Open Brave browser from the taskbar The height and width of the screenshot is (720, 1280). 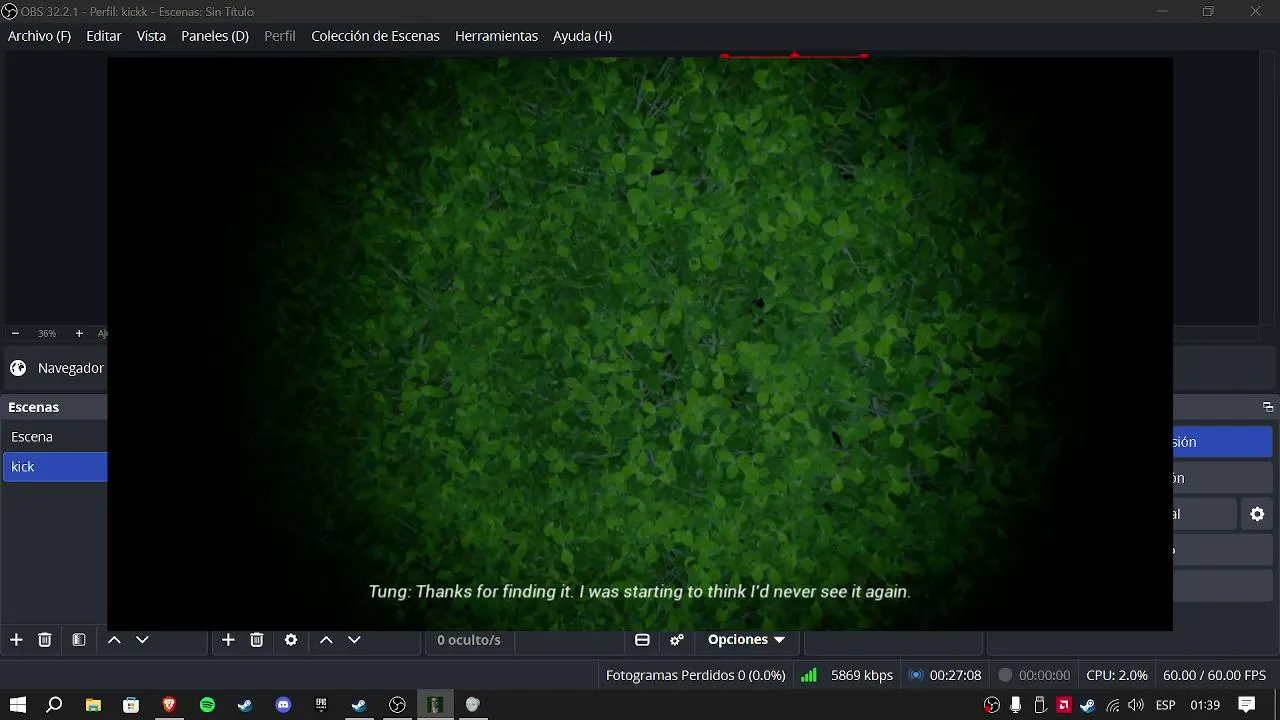click(x=169, y=705)
